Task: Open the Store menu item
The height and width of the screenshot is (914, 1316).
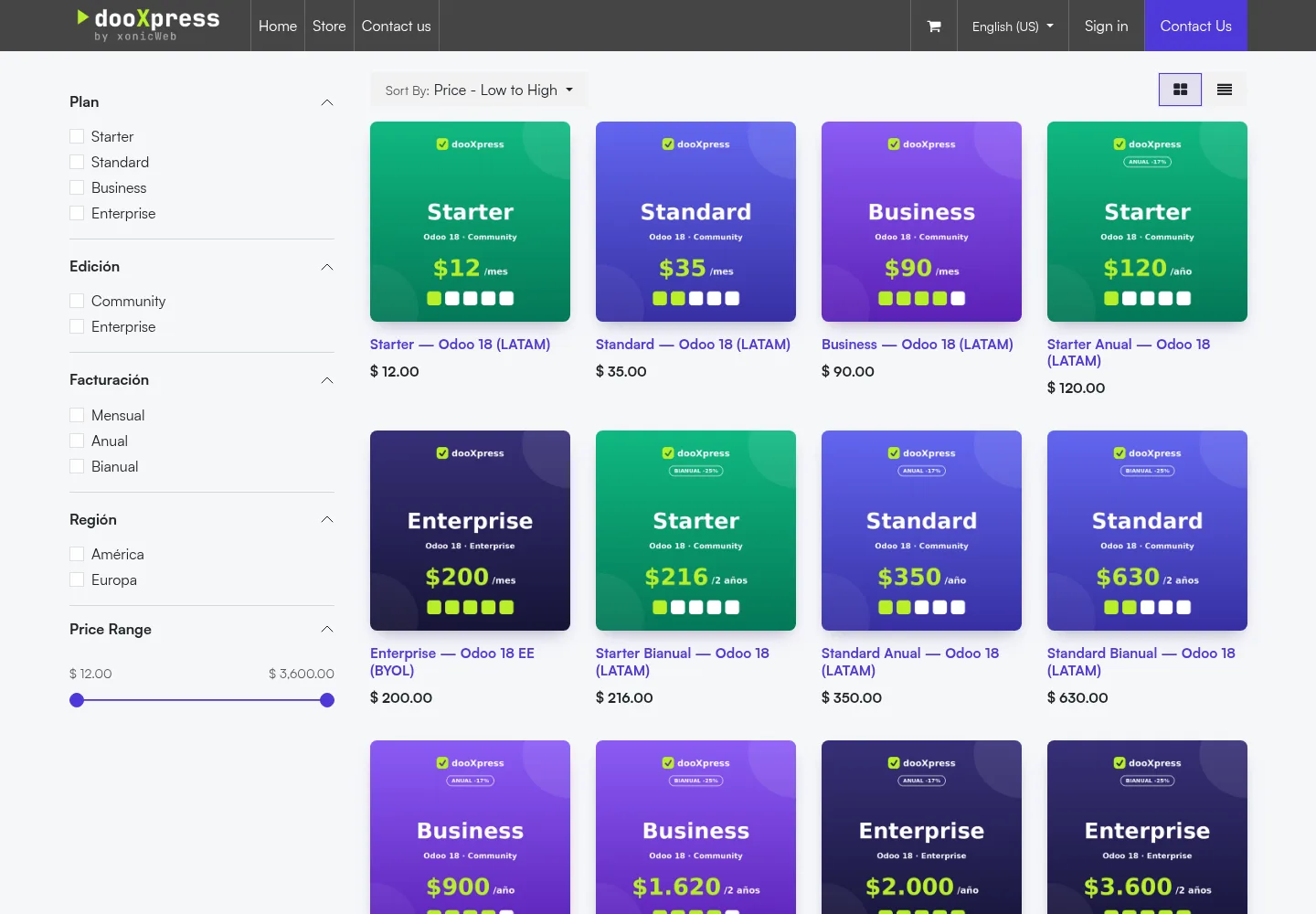Action: click(329, 26)
